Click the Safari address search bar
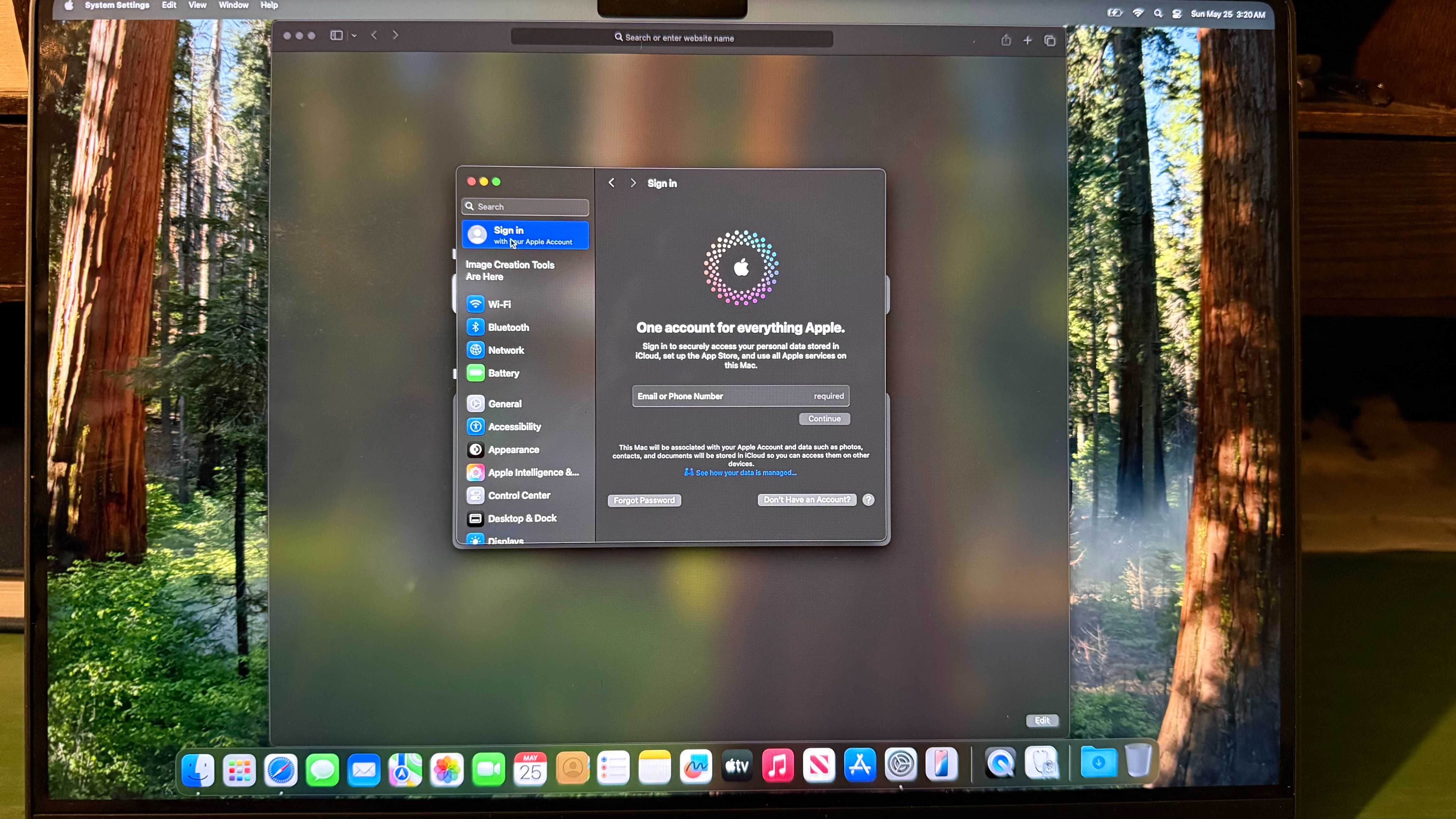The image size is (1456, 819). [x=672, y=38]
